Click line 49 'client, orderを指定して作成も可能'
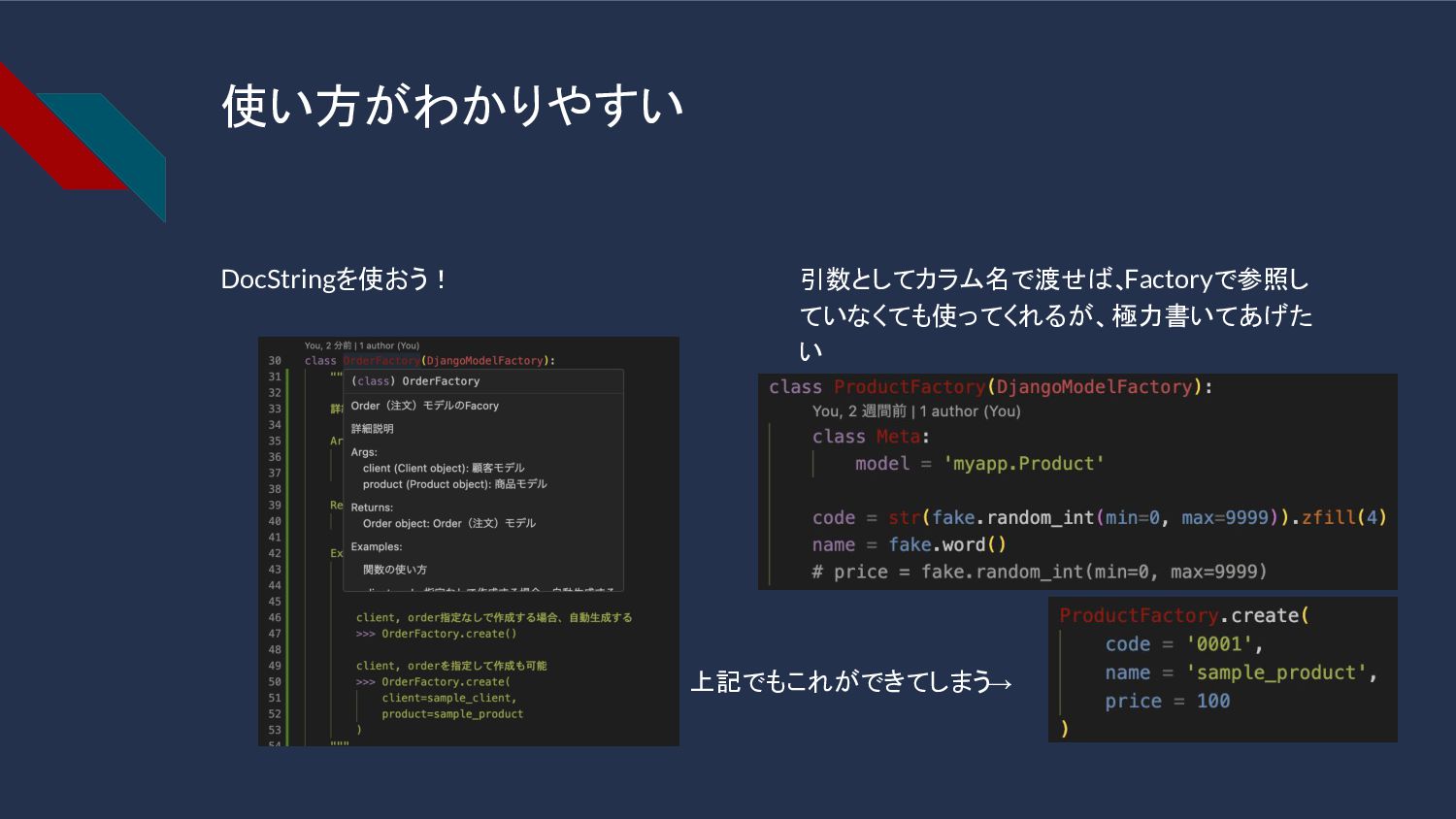Screen dimensions: 1456x819 point(451,666)
